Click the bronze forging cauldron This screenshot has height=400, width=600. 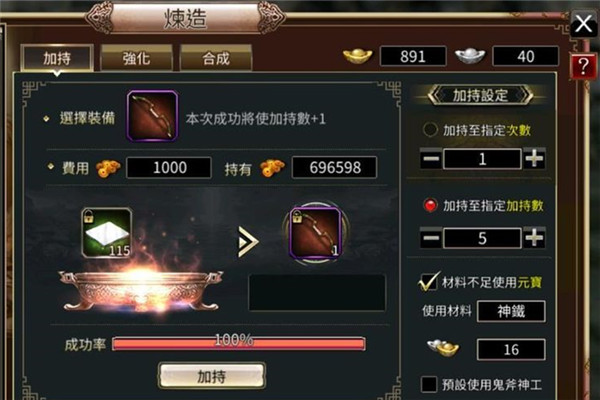[141, 290]
